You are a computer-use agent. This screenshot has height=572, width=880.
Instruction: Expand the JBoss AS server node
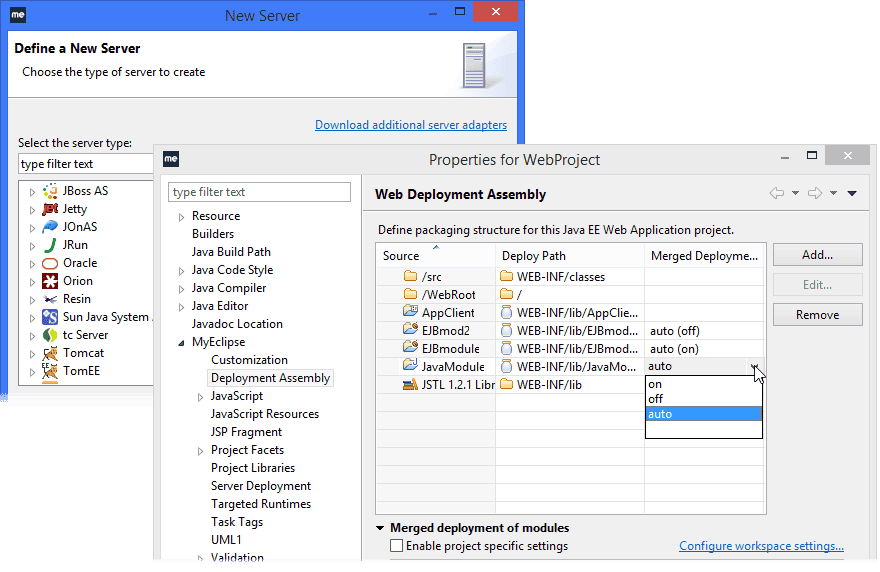(32, 192)
